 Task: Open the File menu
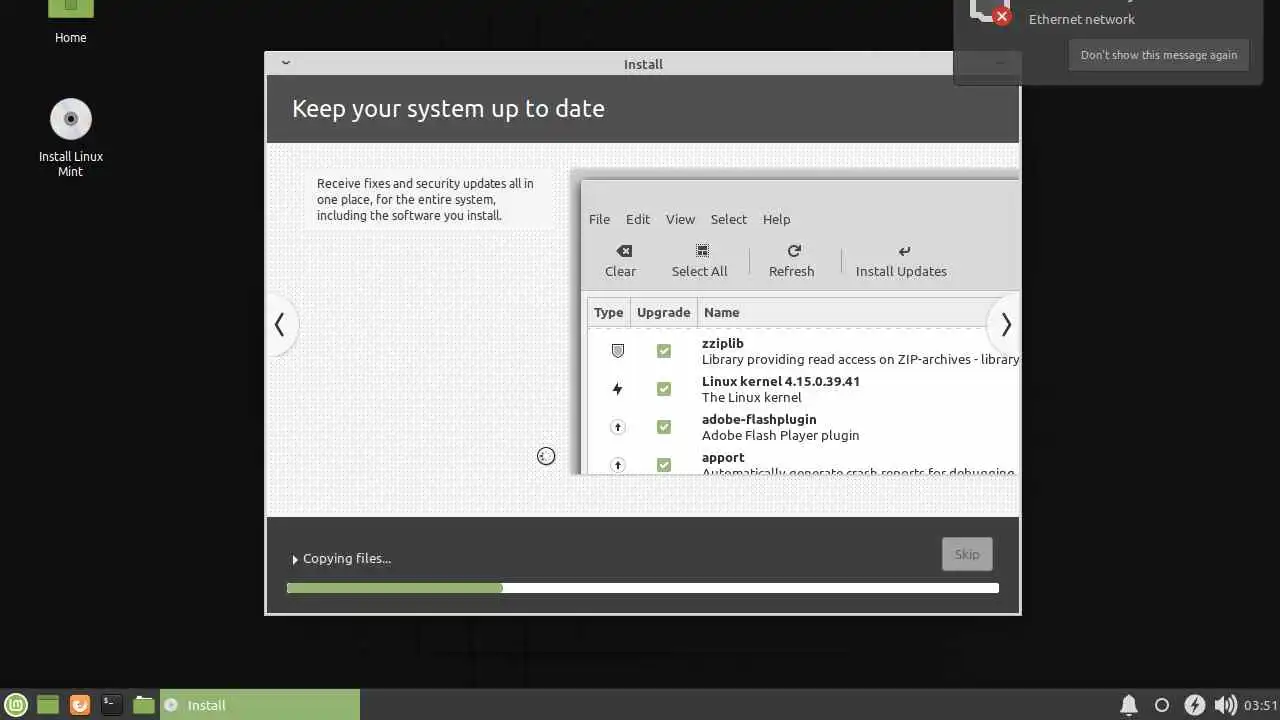tap(599, 219)
